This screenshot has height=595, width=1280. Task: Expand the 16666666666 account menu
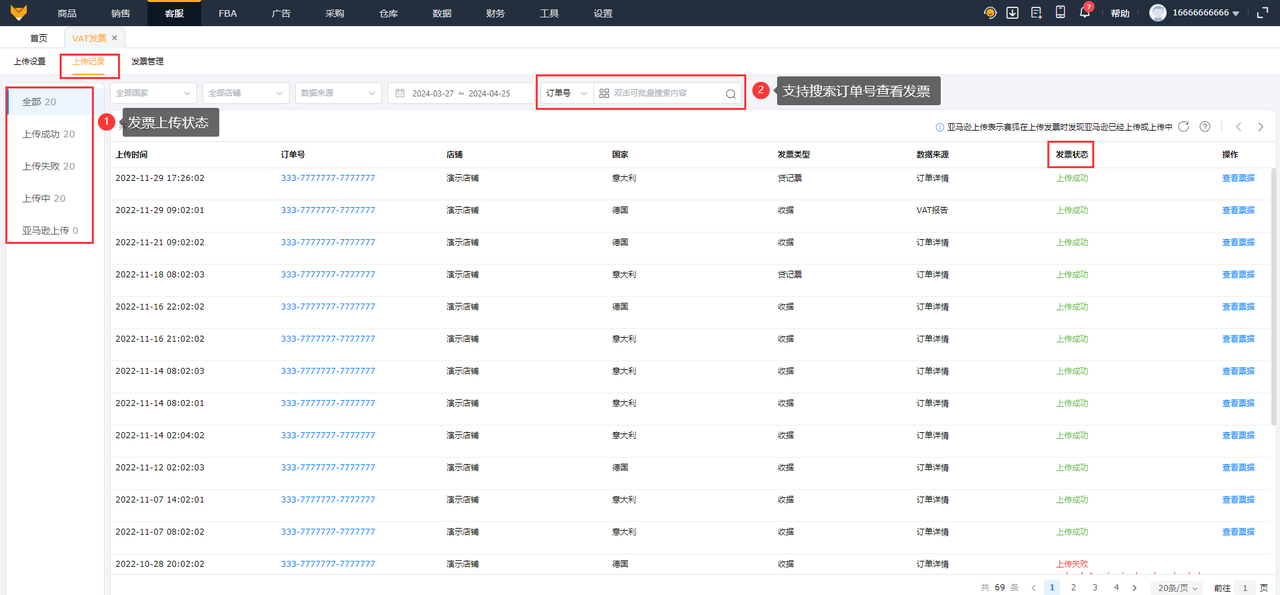tap(1204, 13)
